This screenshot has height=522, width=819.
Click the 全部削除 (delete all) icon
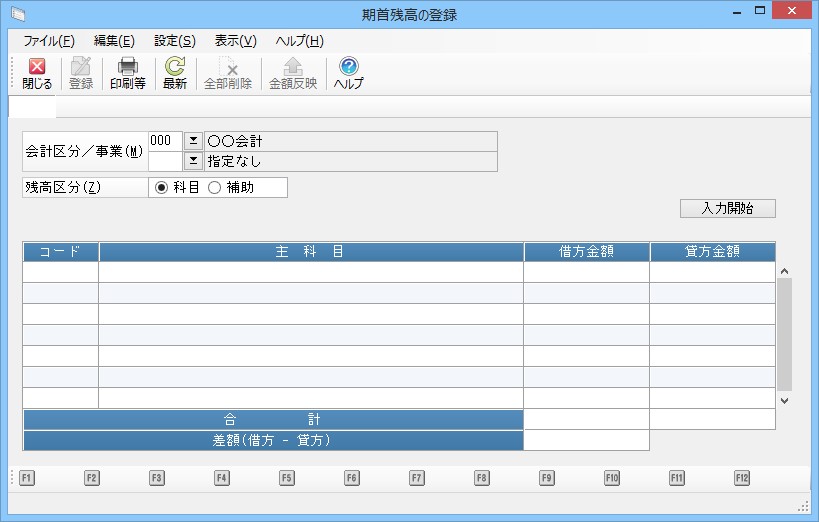[228, 68]
